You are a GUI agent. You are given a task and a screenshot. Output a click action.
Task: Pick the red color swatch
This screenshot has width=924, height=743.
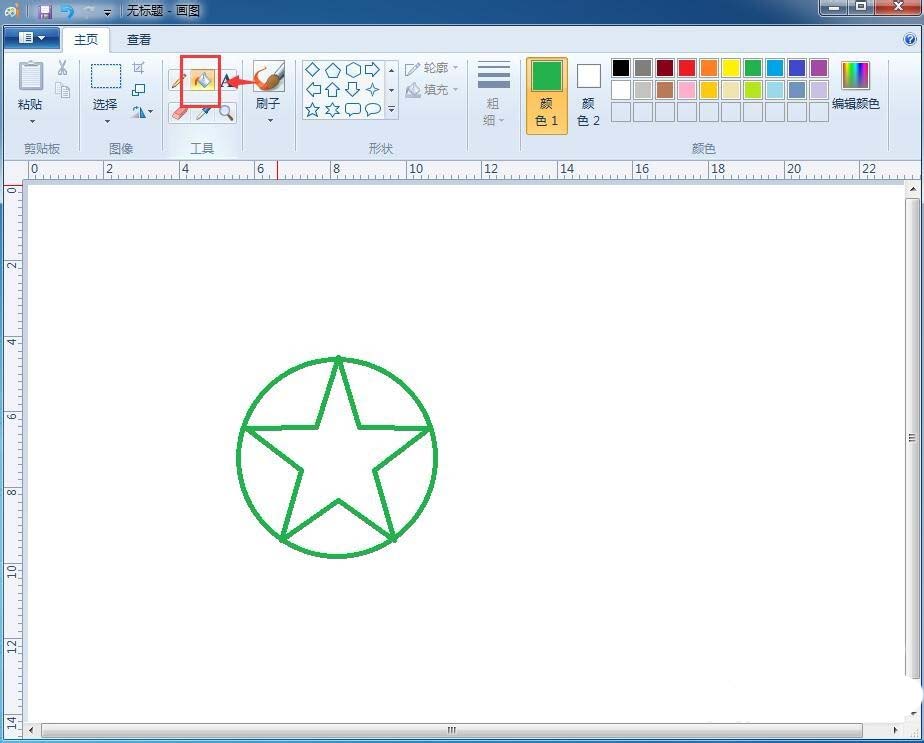pyautogui.click(x=687, y=68)
